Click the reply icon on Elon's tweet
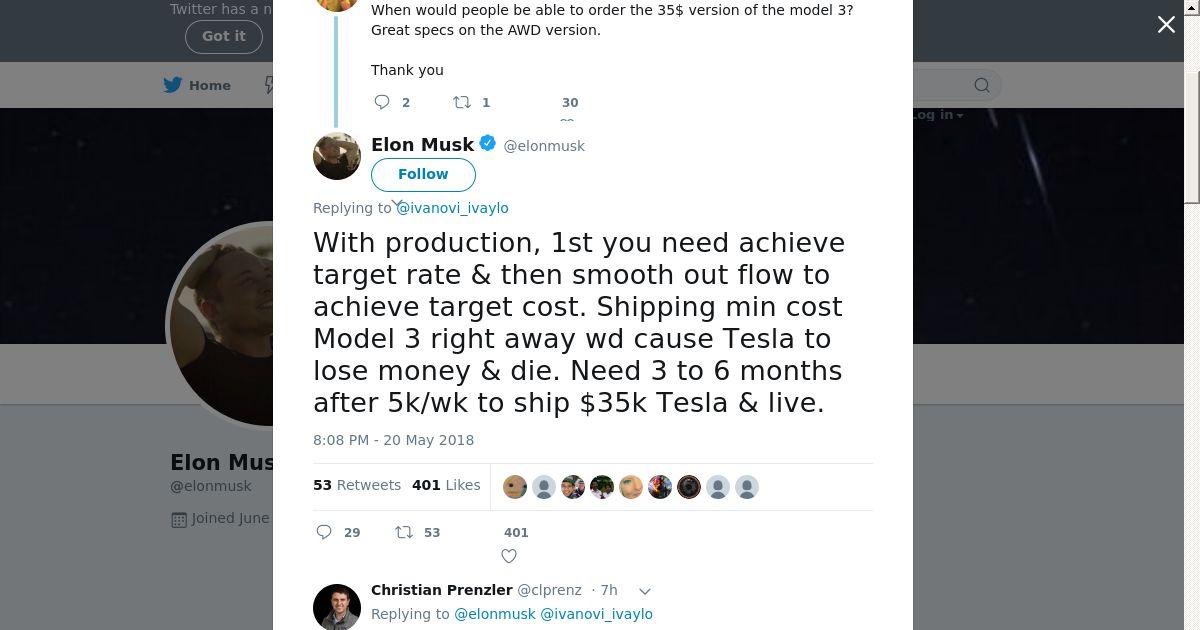1200x630 pixels. pos(324,532)
